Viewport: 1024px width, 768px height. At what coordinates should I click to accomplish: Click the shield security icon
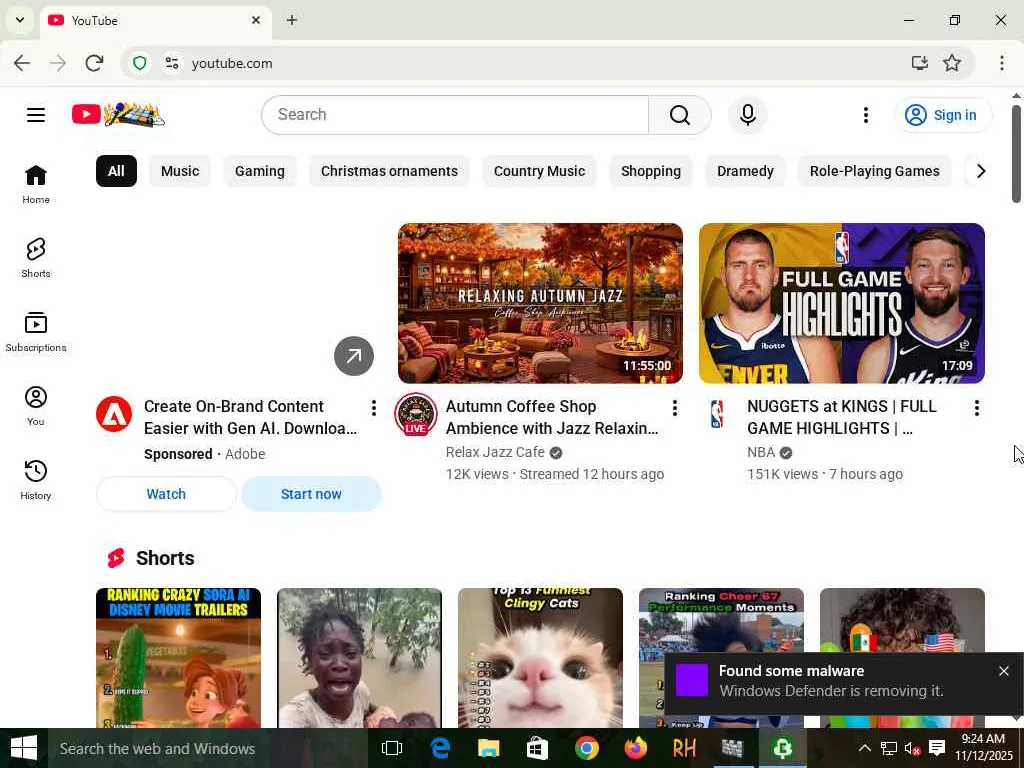(140, 63)
